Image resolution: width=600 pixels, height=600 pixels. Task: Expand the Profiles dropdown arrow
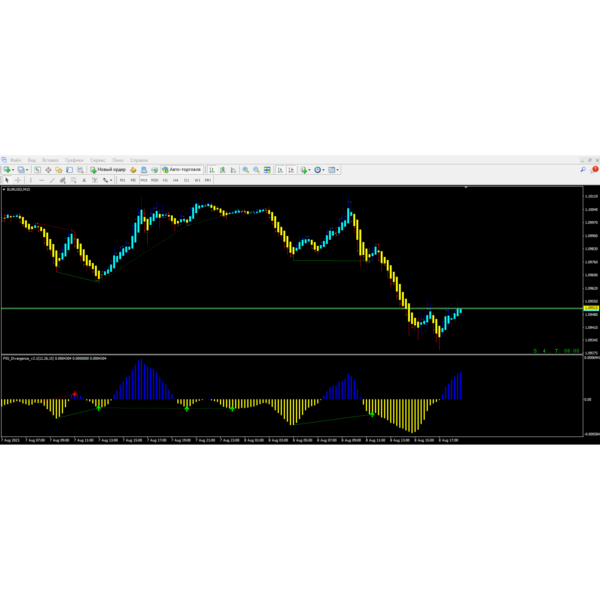(27, 170)
